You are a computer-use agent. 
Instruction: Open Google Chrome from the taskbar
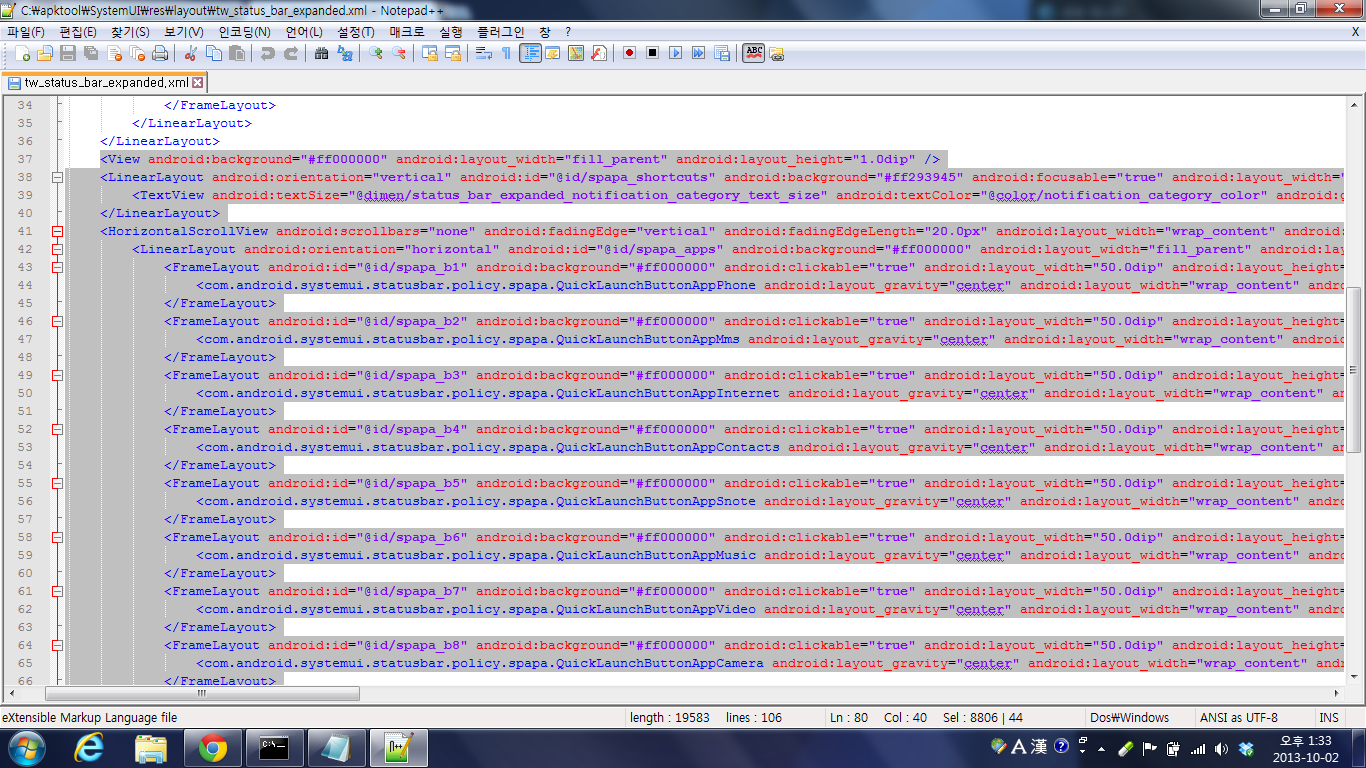click(212, 747)
